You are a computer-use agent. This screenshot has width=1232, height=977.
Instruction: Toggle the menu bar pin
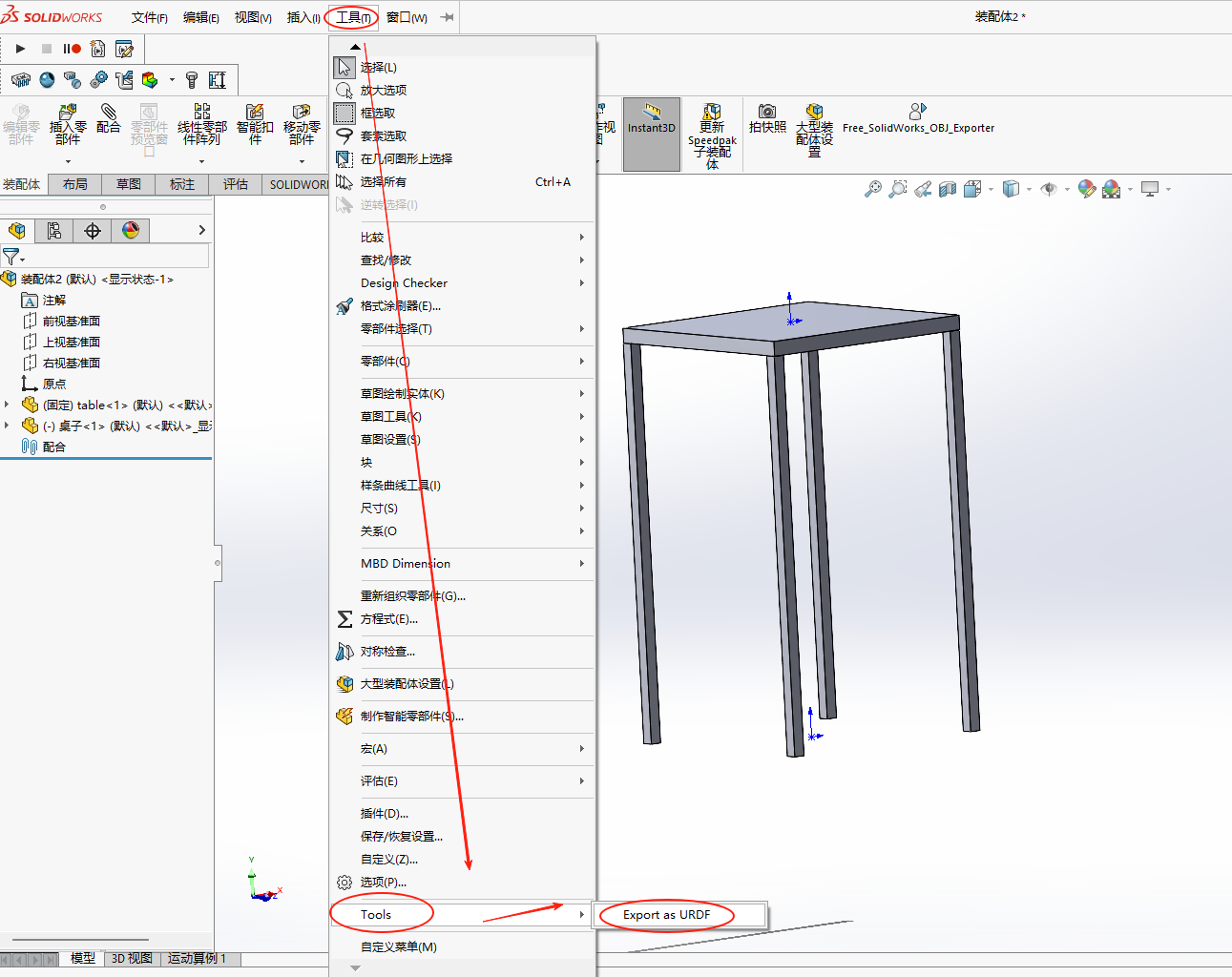tap(445, 16)
